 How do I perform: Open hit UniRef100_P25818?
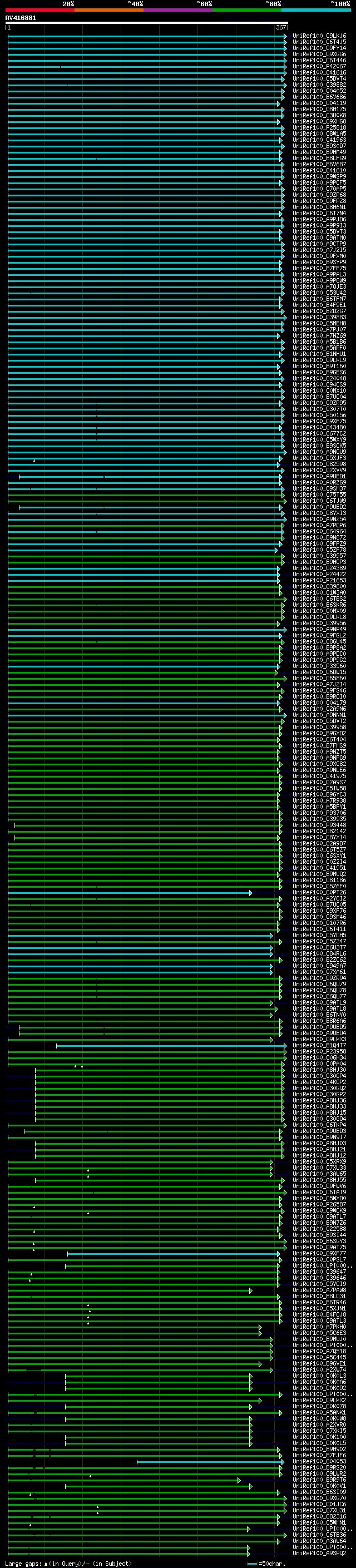[x=319, y=127]
